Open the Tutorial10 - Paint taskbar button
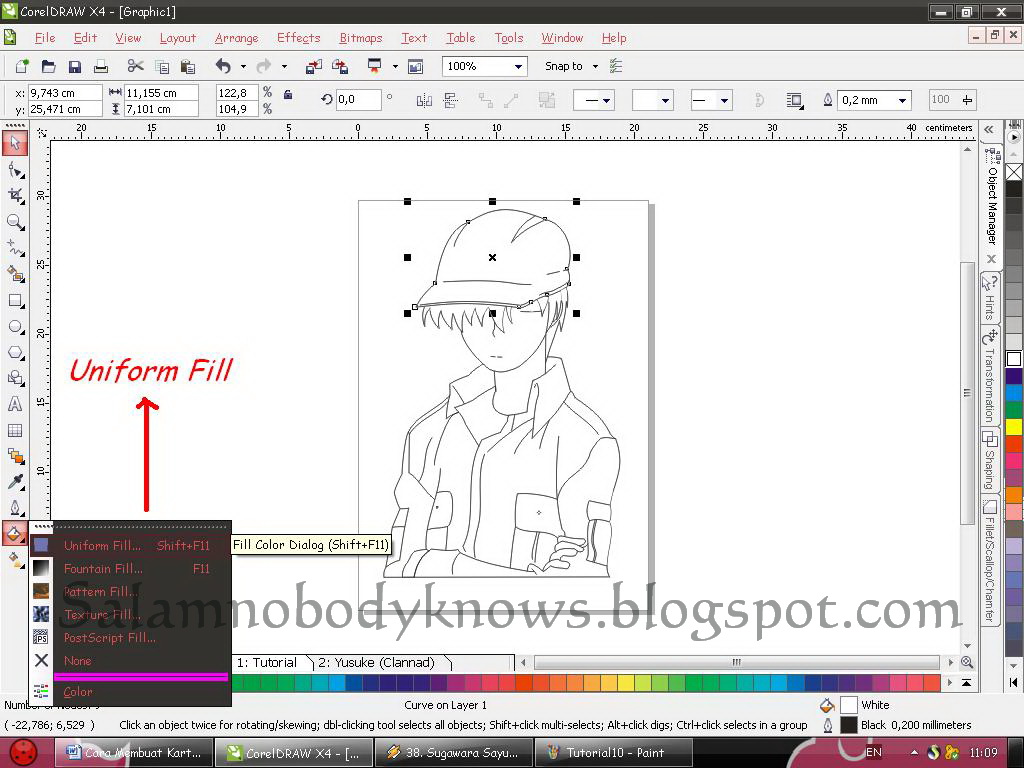The width and height of the screenshot is (1024, 768). tap(614, 753)
